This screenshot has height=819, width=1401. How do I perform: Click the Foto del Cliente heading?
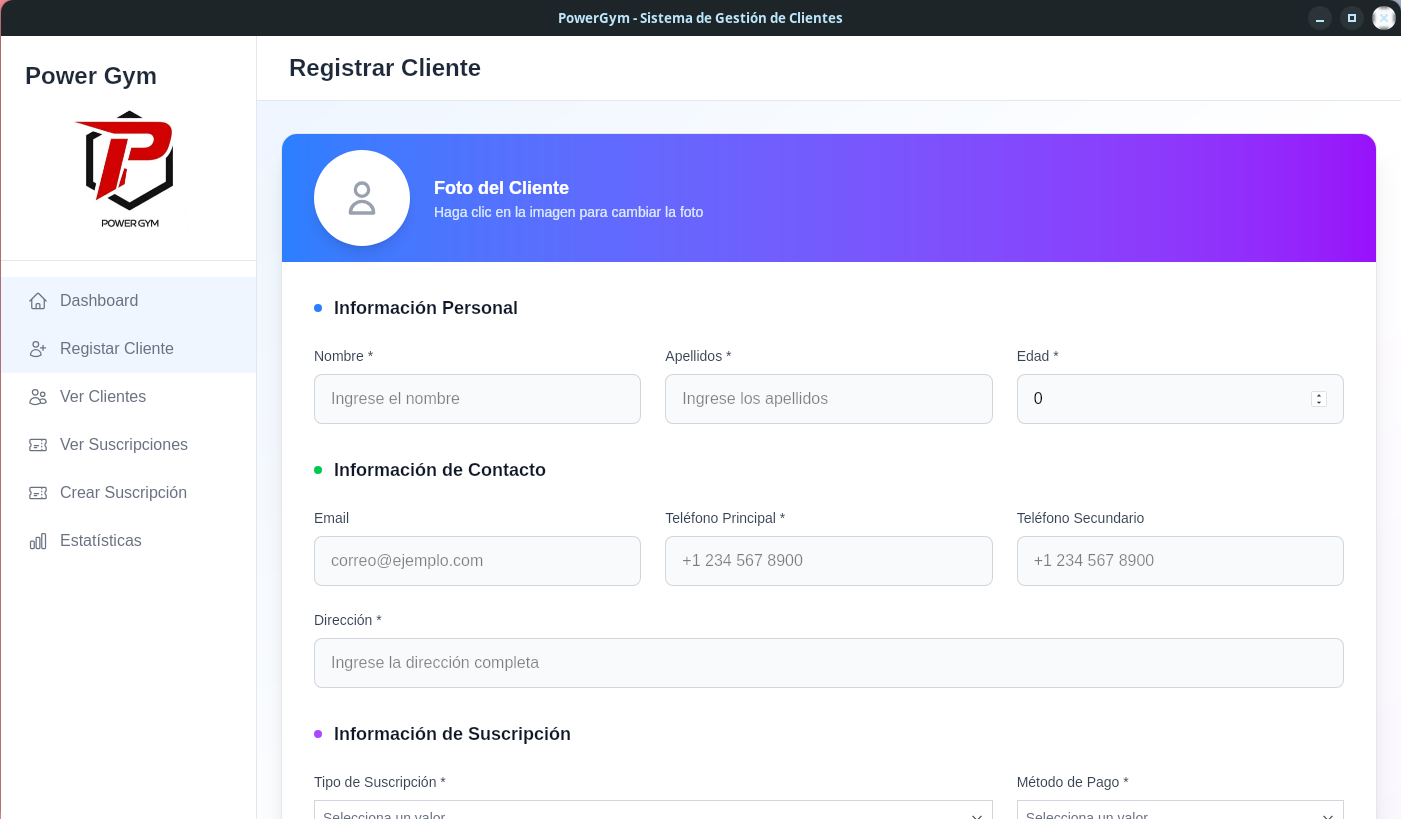point(501,188)
